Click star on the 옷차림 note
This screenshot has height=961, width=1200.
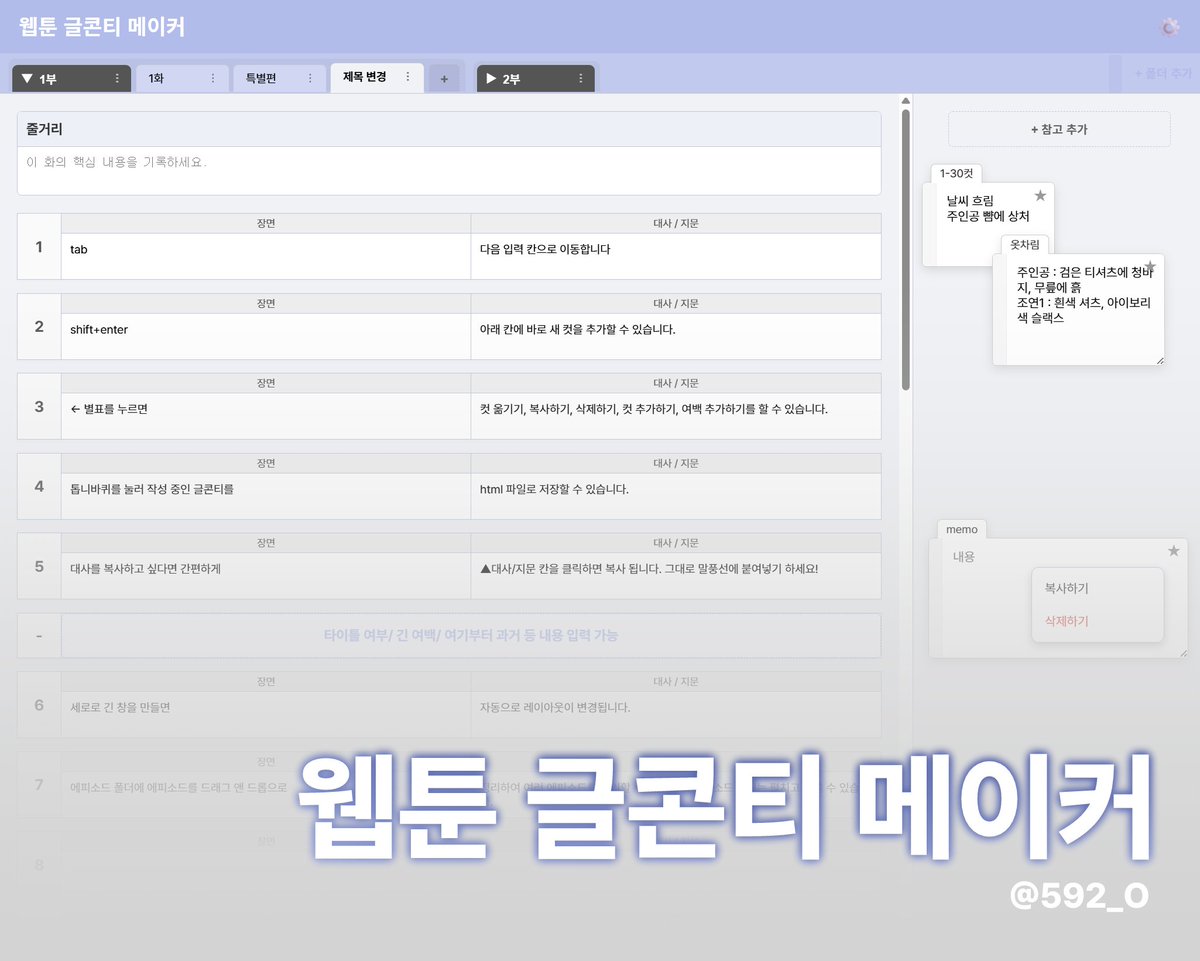[x=1150, y=266]
